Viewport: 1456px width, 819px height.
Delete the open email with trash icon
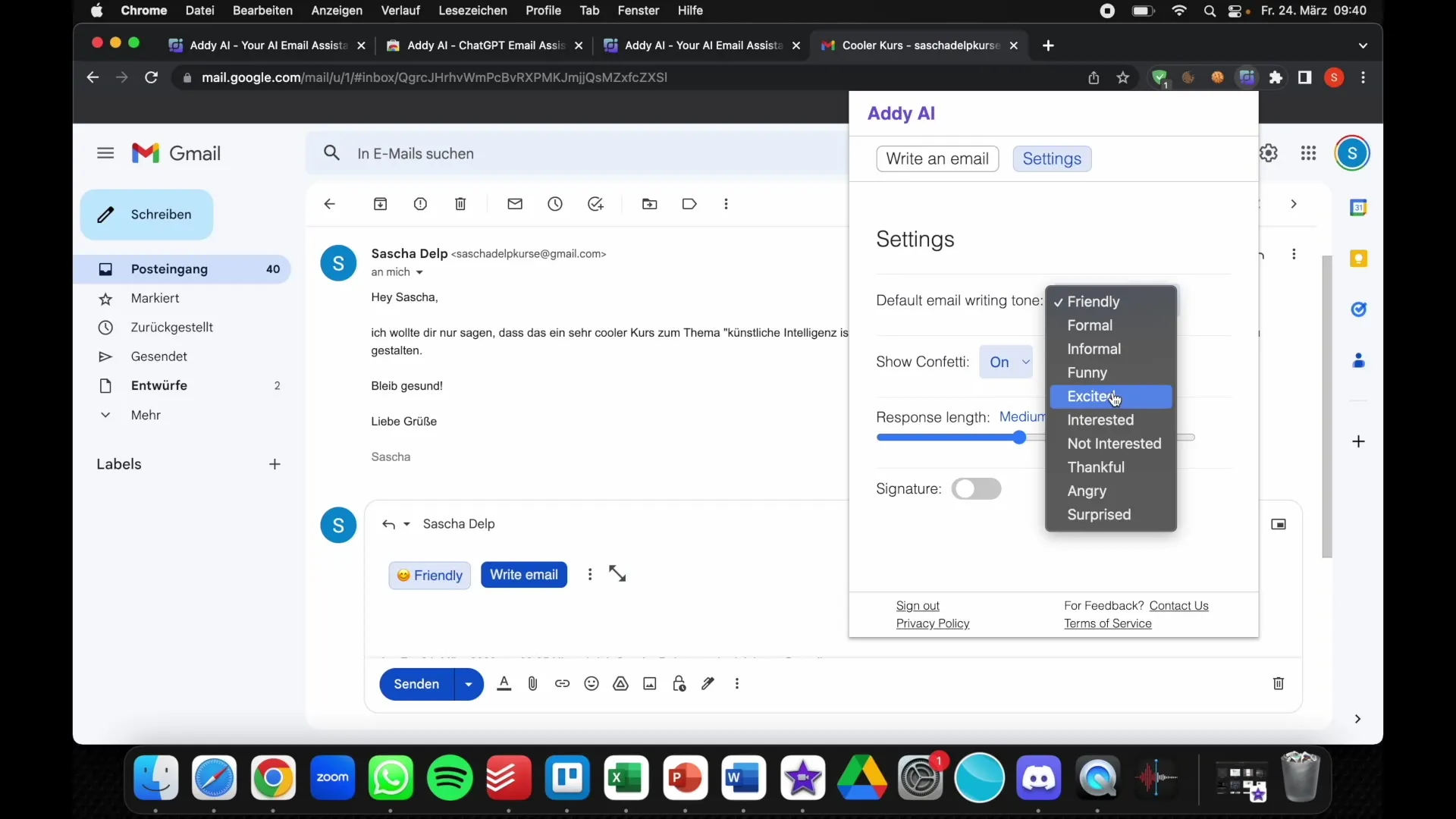click(460, 204)
